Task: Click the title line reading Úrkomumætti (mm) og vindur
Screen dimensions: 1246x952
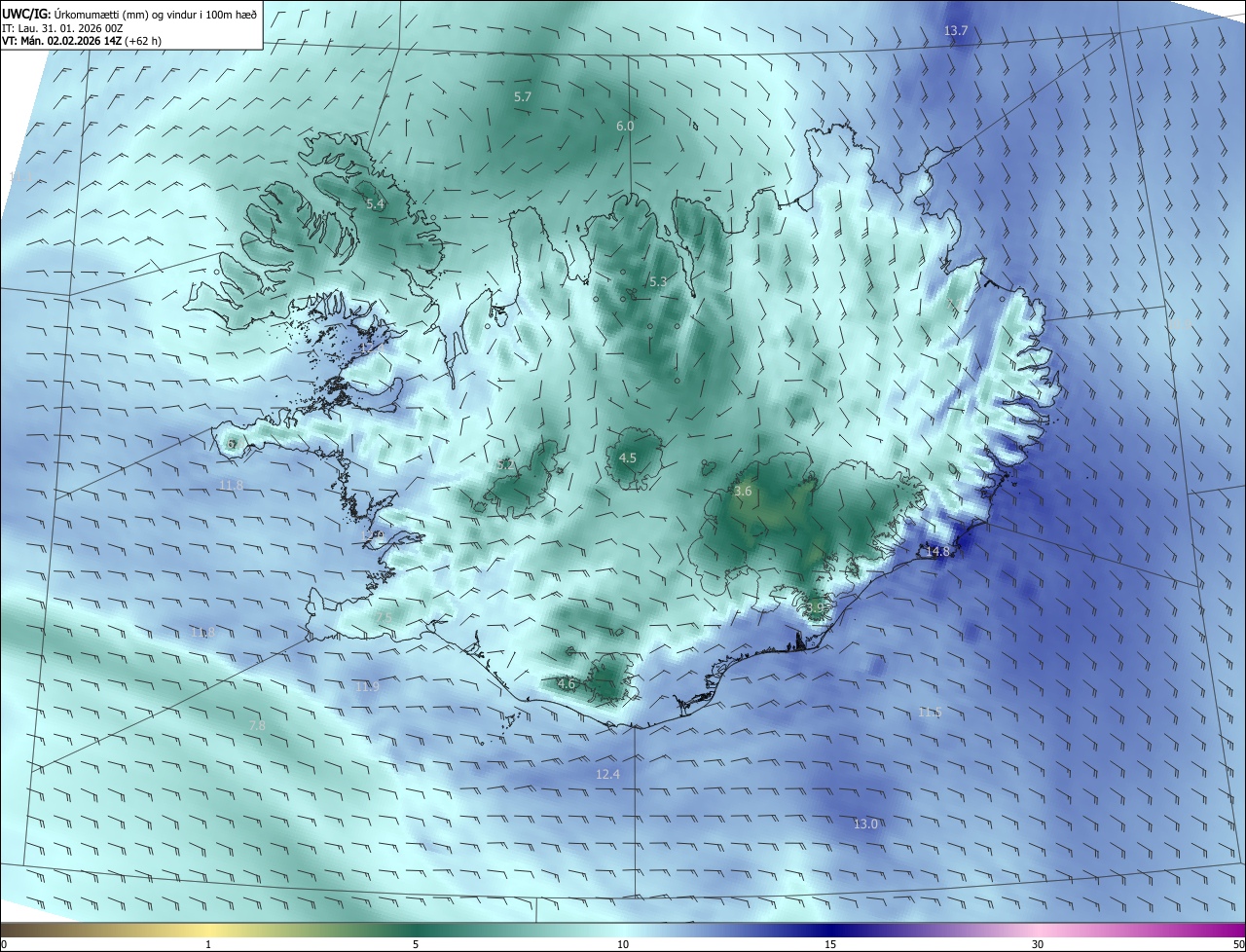Action: [x=129, y=15]
